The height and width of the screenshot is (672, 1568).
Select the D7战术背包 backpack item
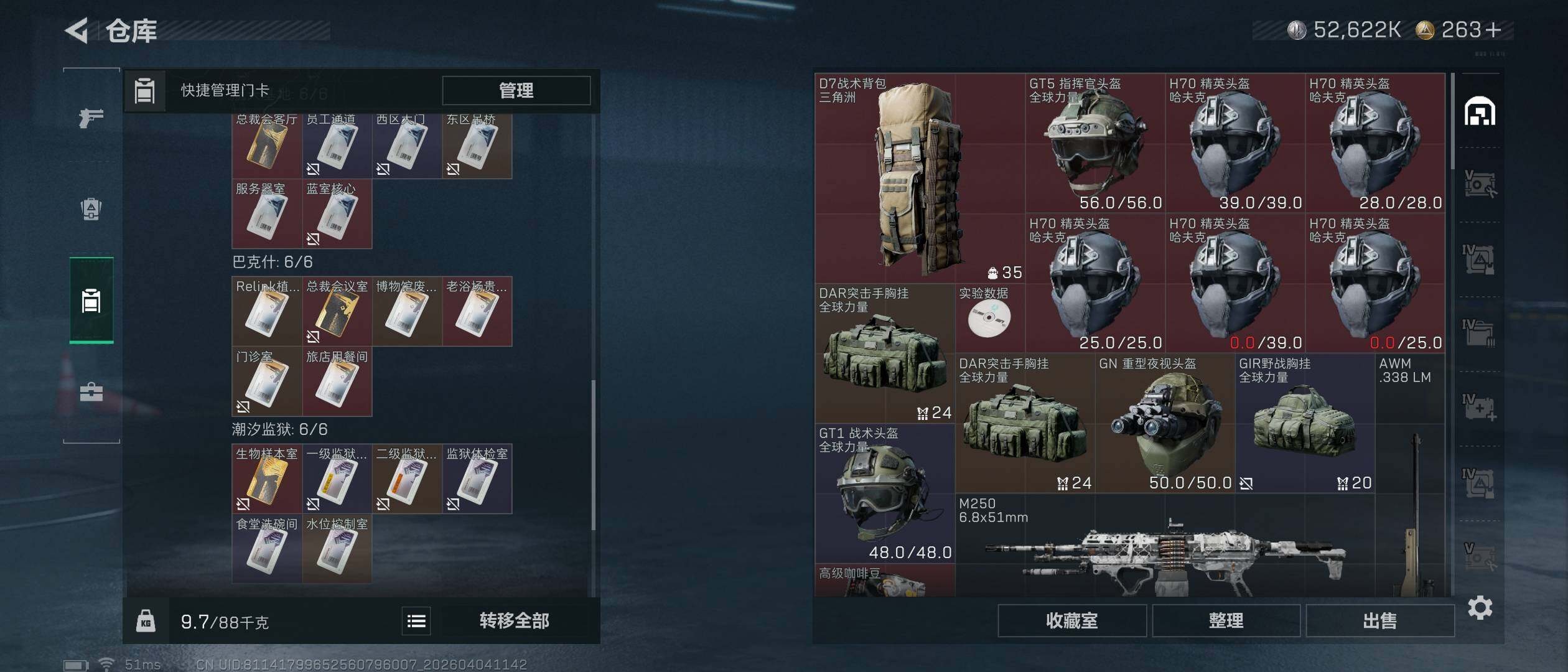pos(920,178)
